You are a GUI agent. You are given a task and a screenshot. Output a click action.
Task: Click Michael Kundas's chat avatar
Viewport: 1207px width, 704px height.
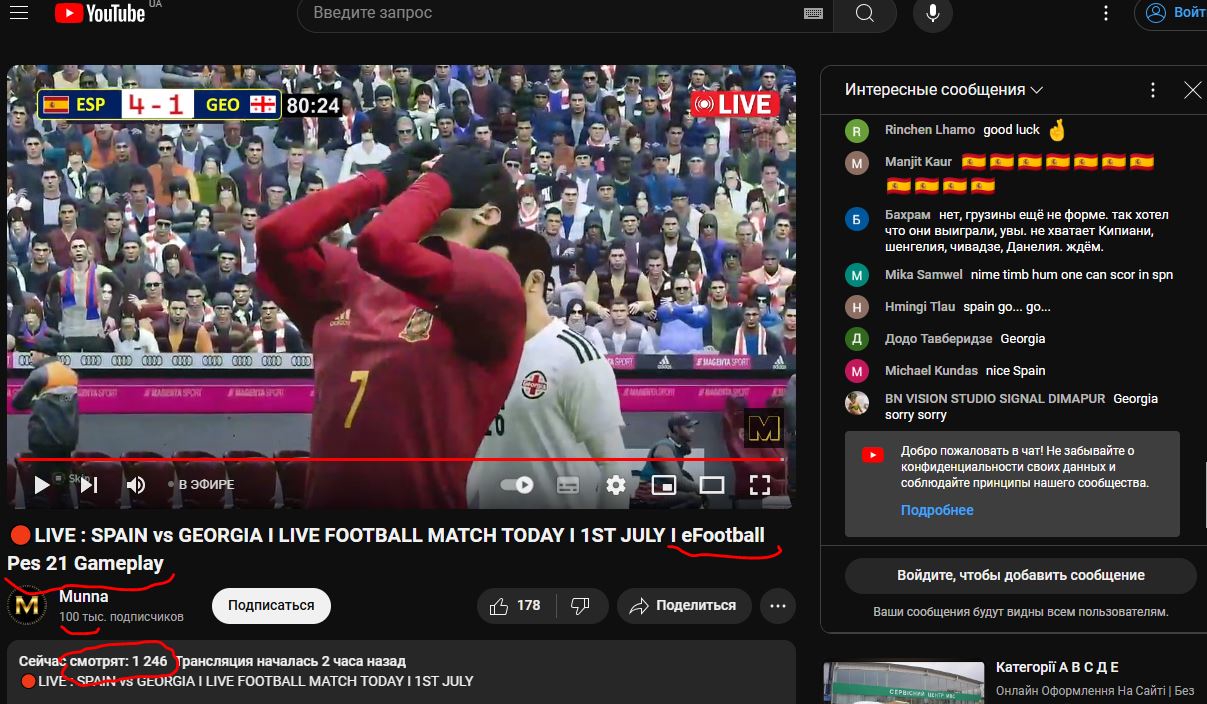(857, 371)
